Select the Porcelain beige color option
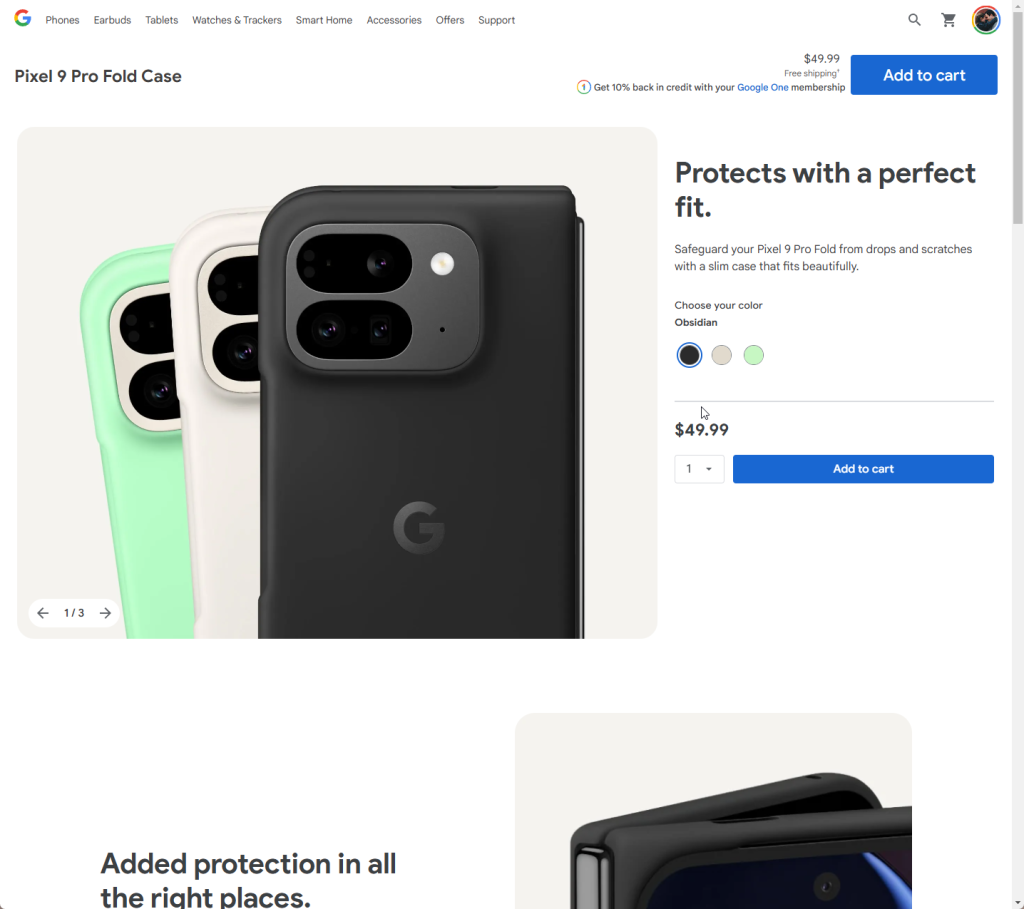 (x=721, y=355)
